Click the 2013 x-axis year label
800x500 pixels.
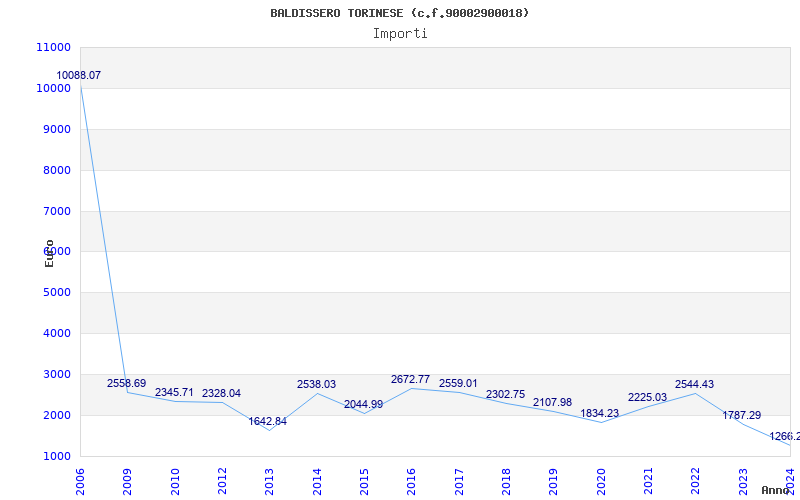(269, 481)
